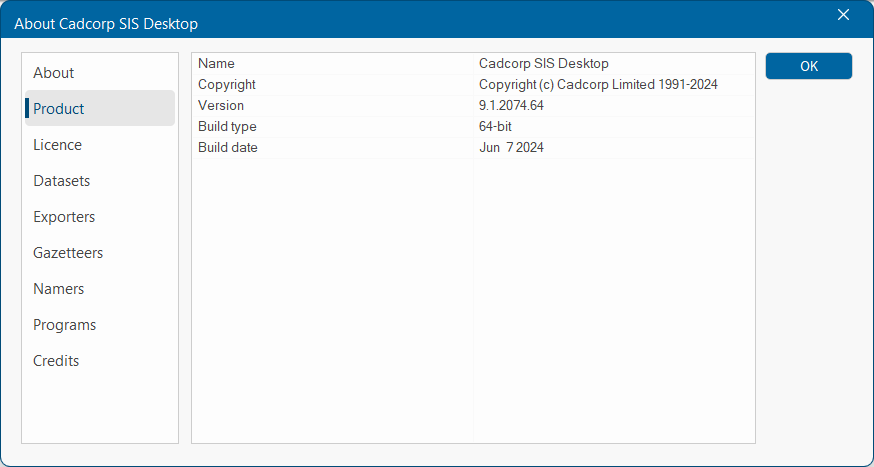Click the Jun 7 2024 date value
This screenshot has height=467, width=874.
(511, 148)
